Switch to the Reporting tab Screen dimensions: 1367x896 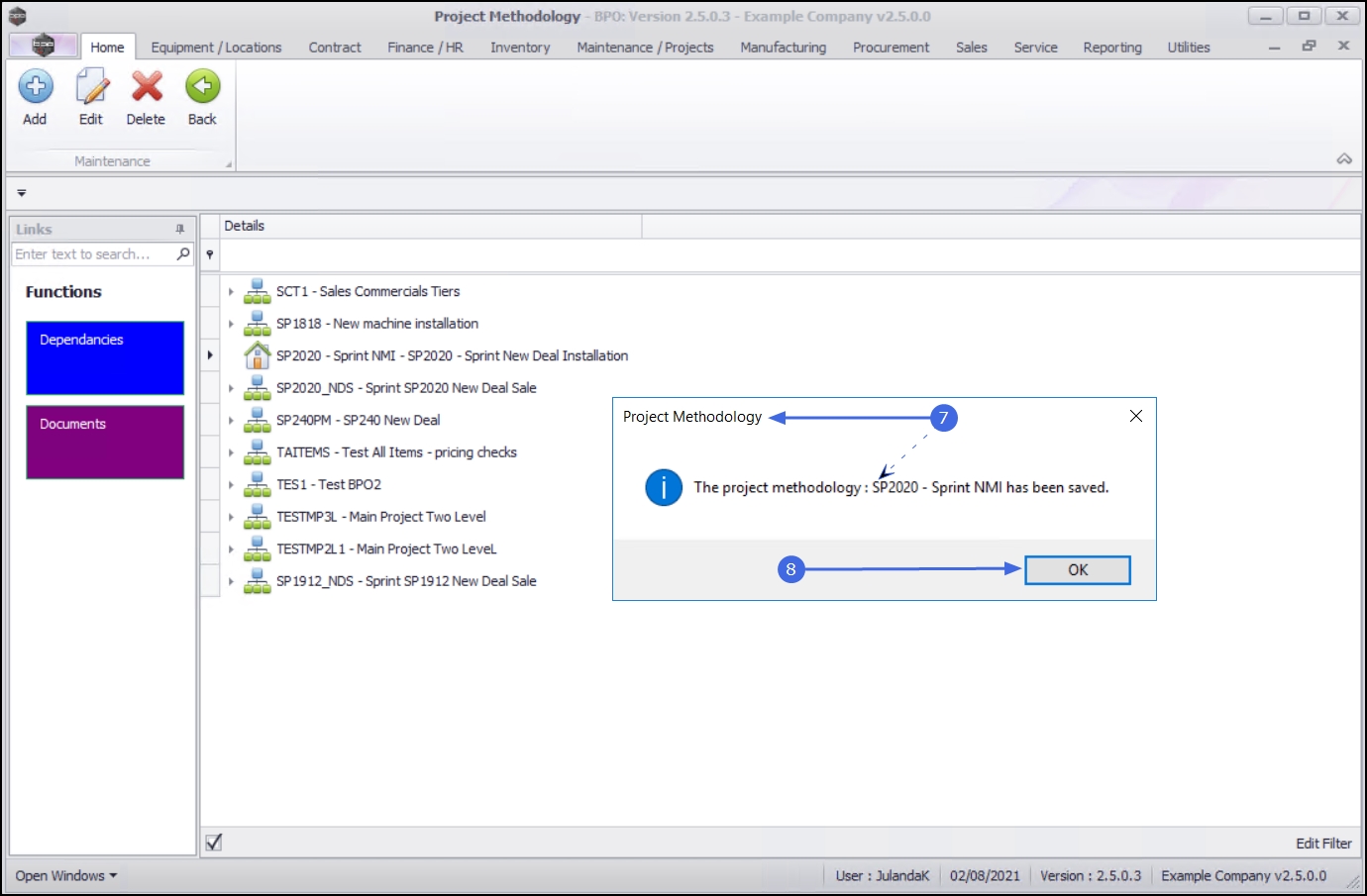point(1112,48)
